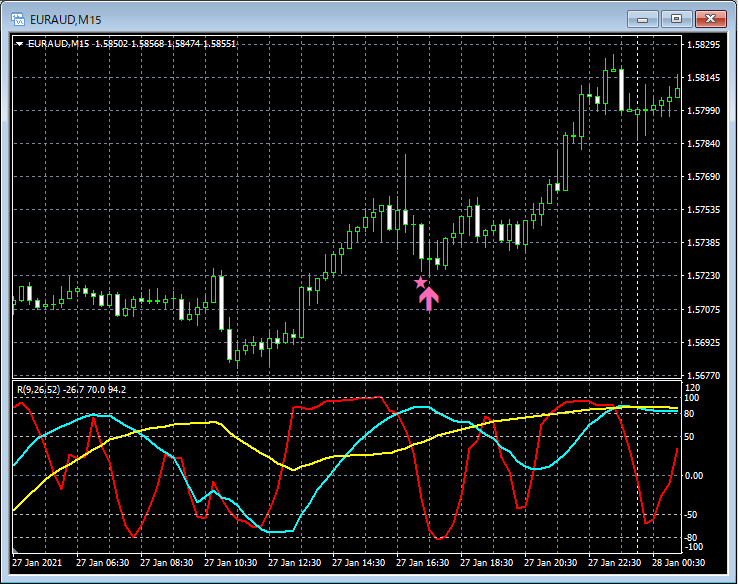Click the 28 Jan 00:30 time label
739x584 pixels.
[x=679, y=563]
